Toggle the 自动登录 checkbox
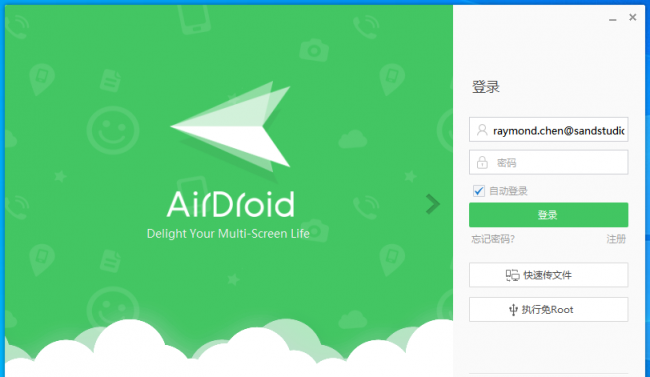Viewport: 650px width, 377px height. coord(479,191)
